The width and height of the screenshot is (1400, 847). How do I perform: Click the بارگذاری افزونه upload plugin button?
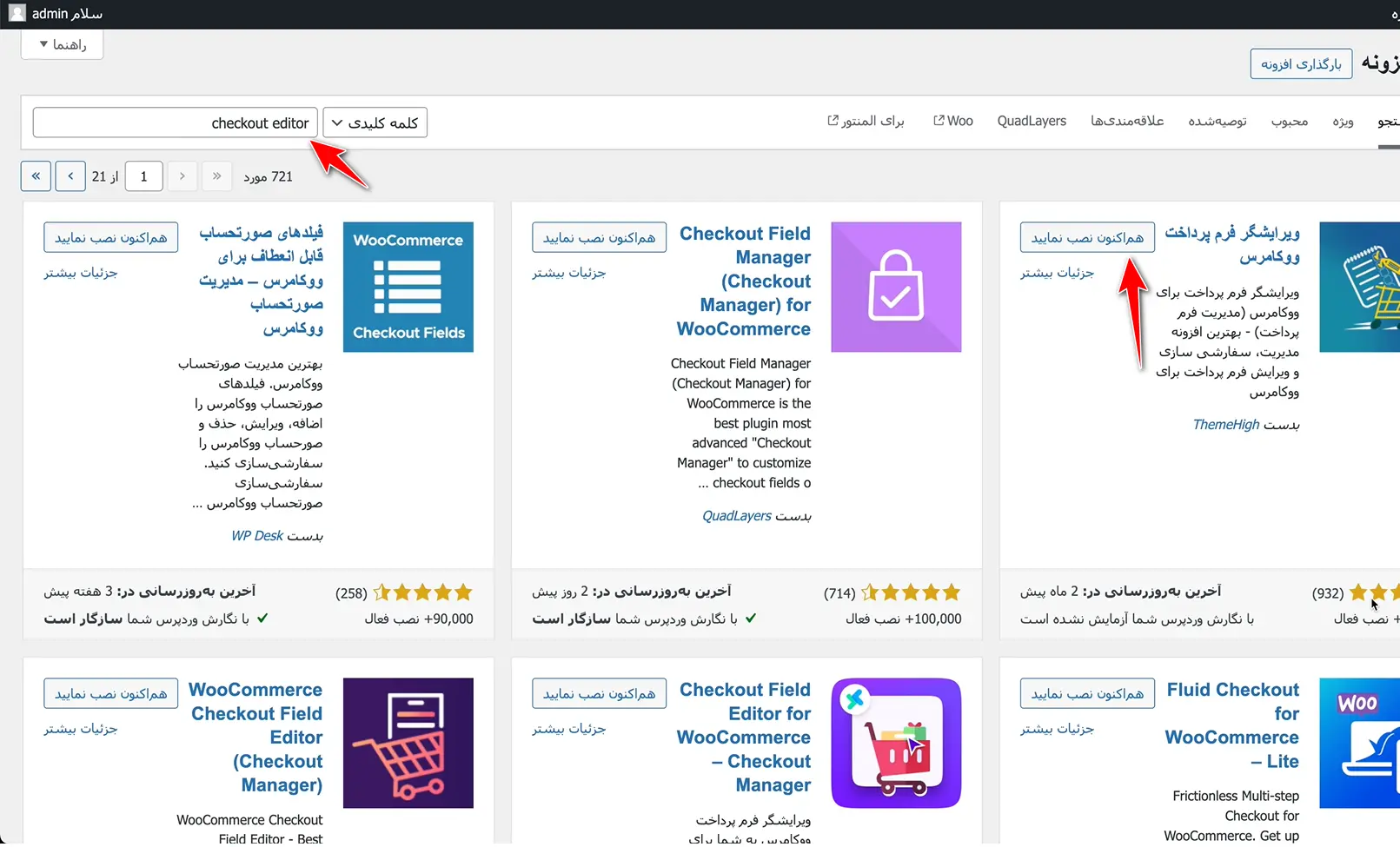pos(1301,63)
